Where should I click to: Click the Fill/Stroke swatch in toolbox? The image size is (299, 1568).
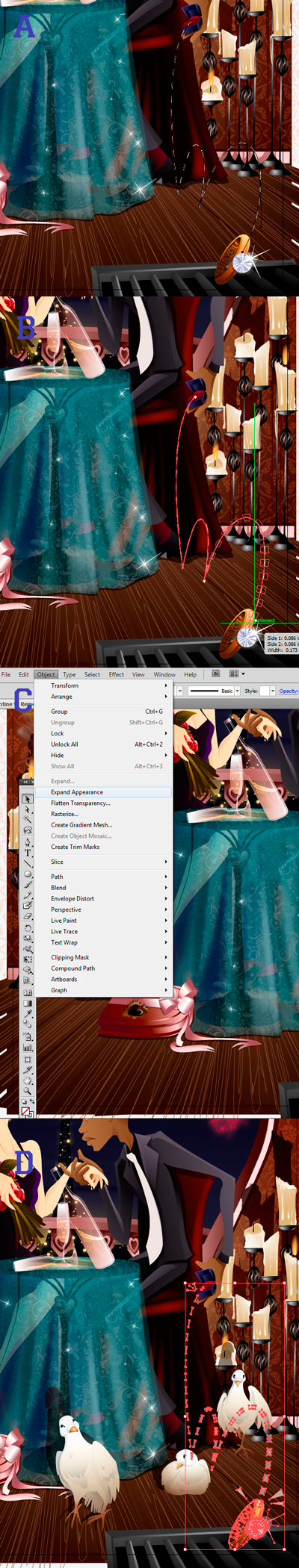point(27,1111)
